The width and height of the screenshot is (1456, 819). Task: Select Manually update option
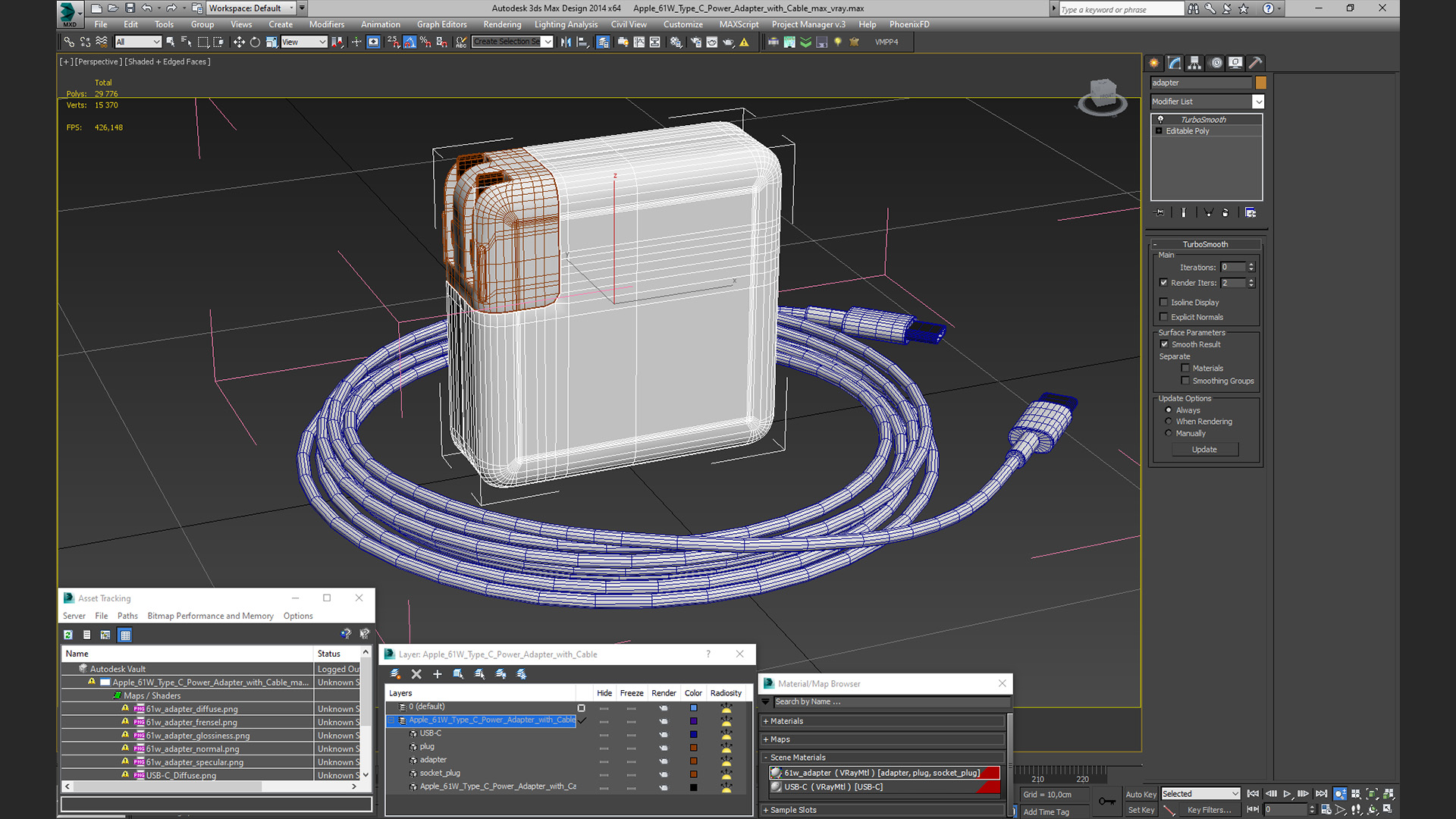(1169, 434)
